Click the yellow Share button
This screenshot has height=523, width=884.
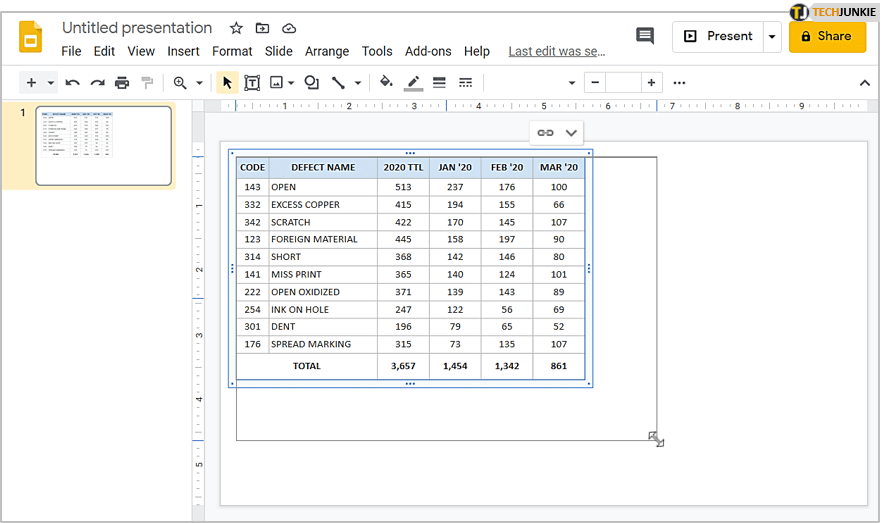827,37
